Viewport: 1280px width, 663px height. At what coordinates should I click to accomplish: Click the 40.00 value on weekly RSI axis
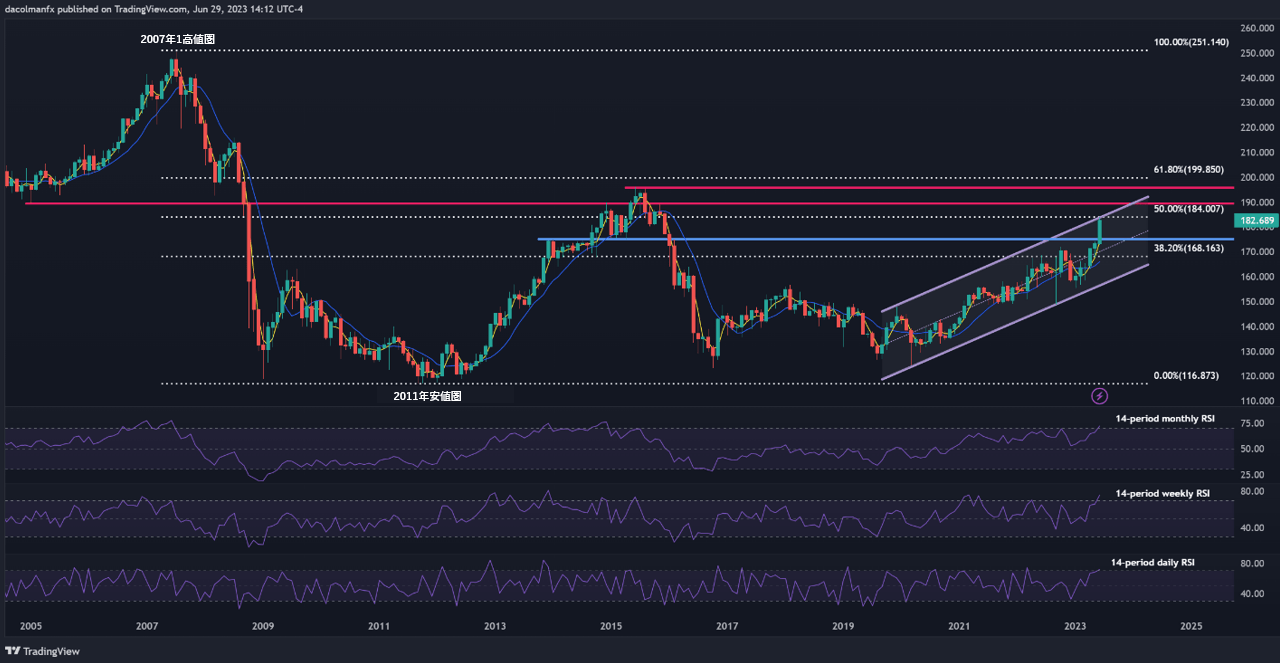pos(1253,528)
